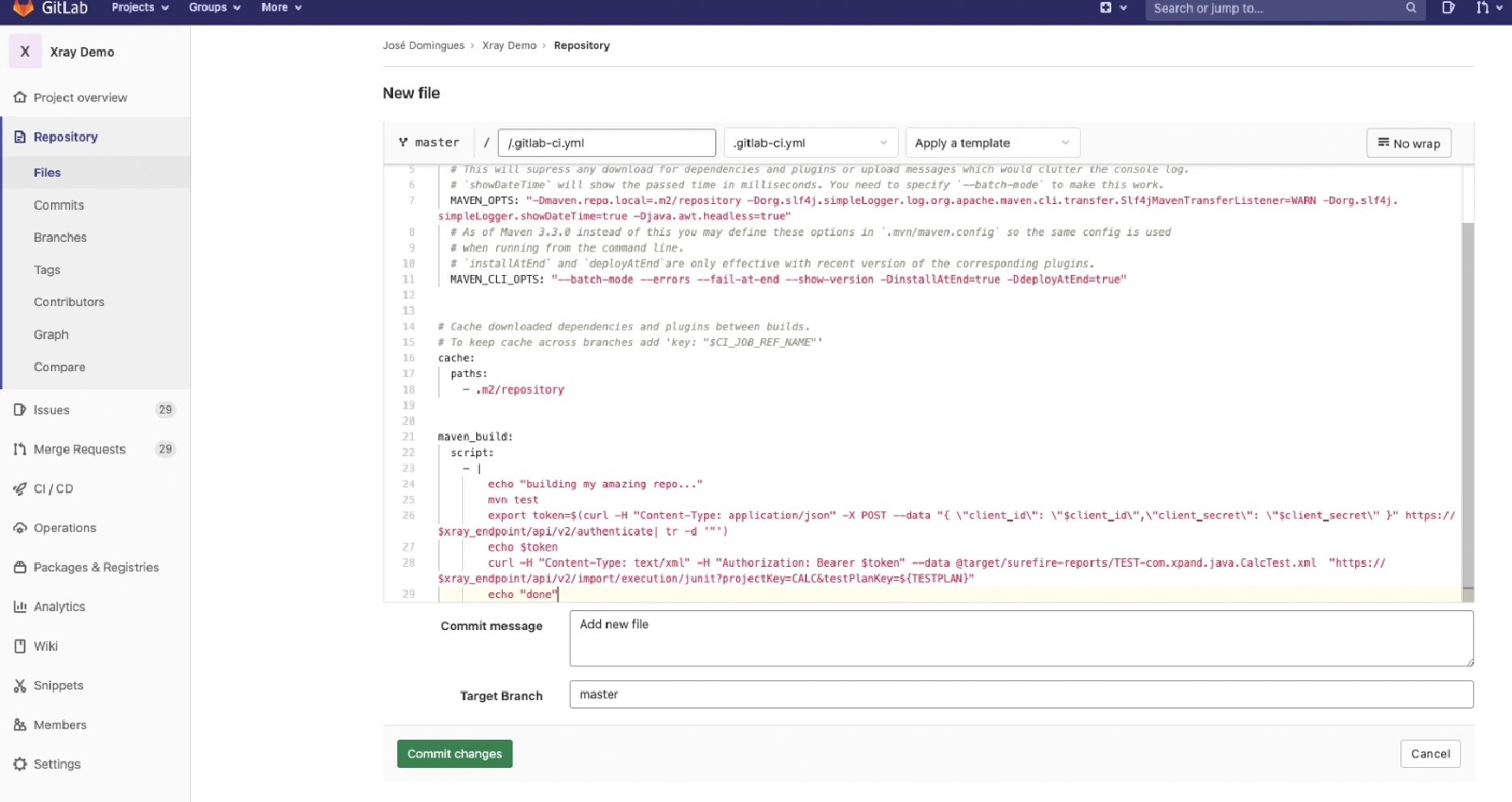1512x802 pixels.
Task: Expand the Projects menu in top bar
Action: (x=140, y=8)
